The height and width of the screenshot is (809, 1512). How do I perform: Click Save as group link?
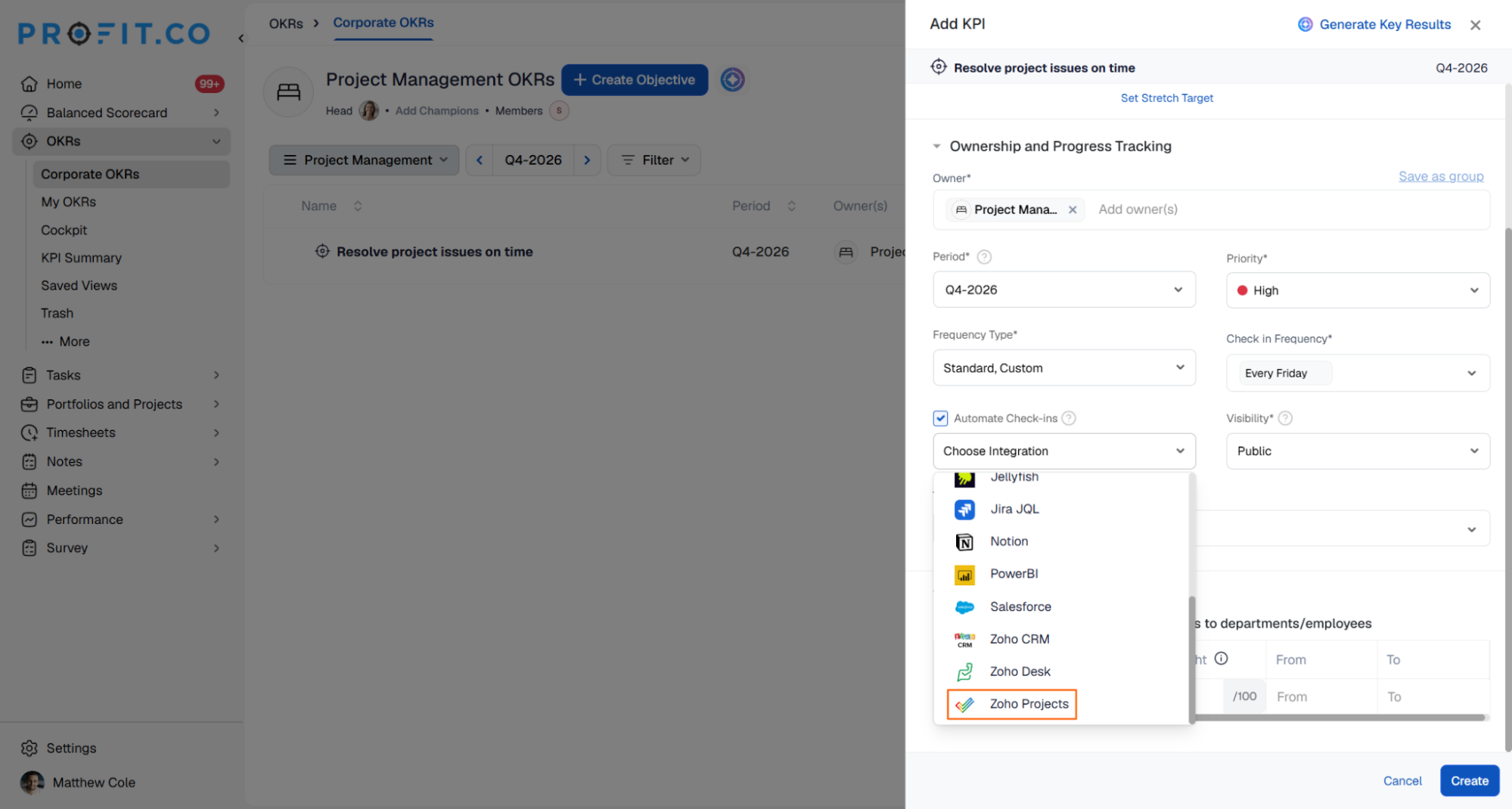pyautogui.click(x=1441, y=176)
